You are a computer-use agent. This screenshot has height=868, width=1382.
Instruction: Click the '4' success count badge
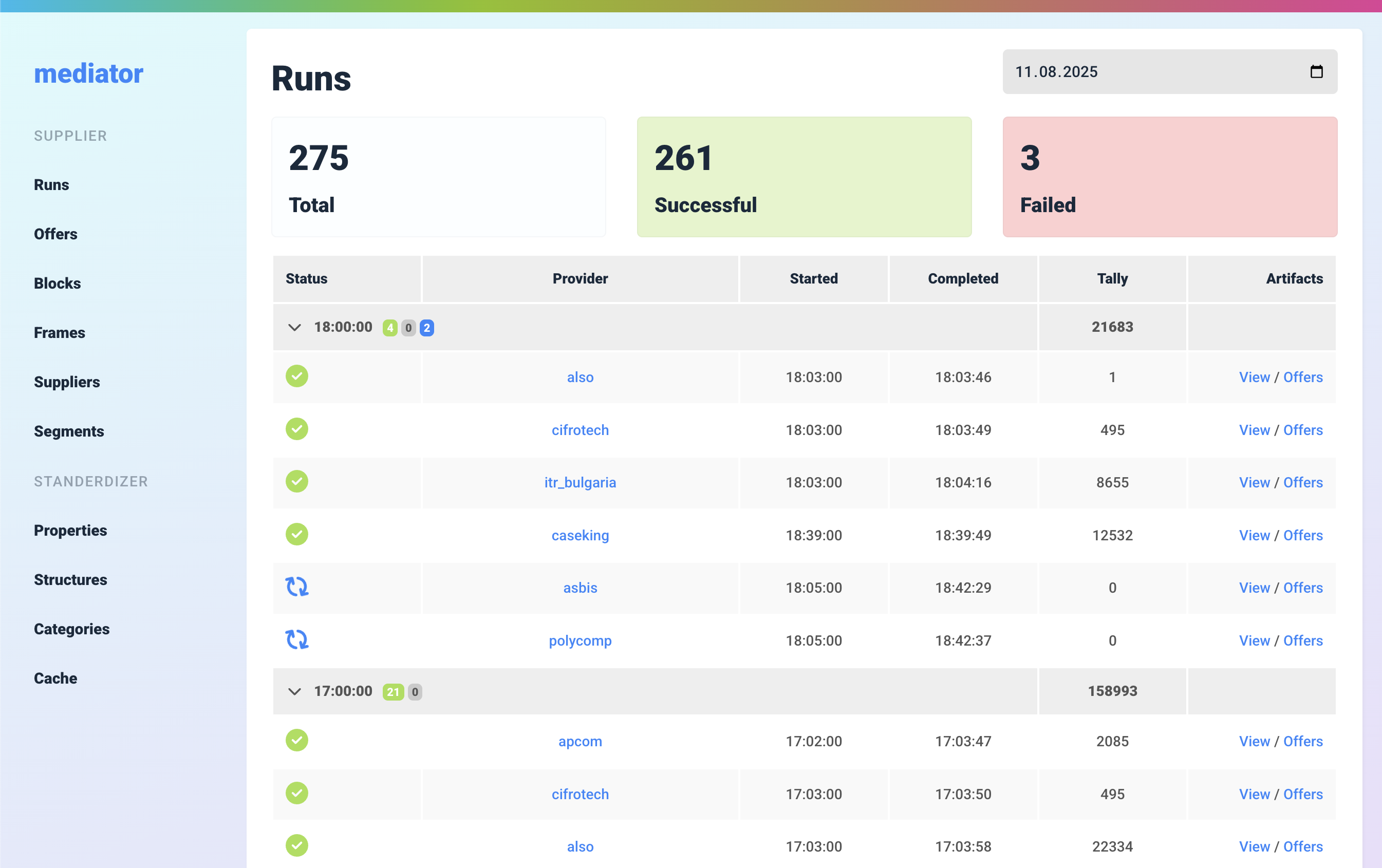(390, 328)
